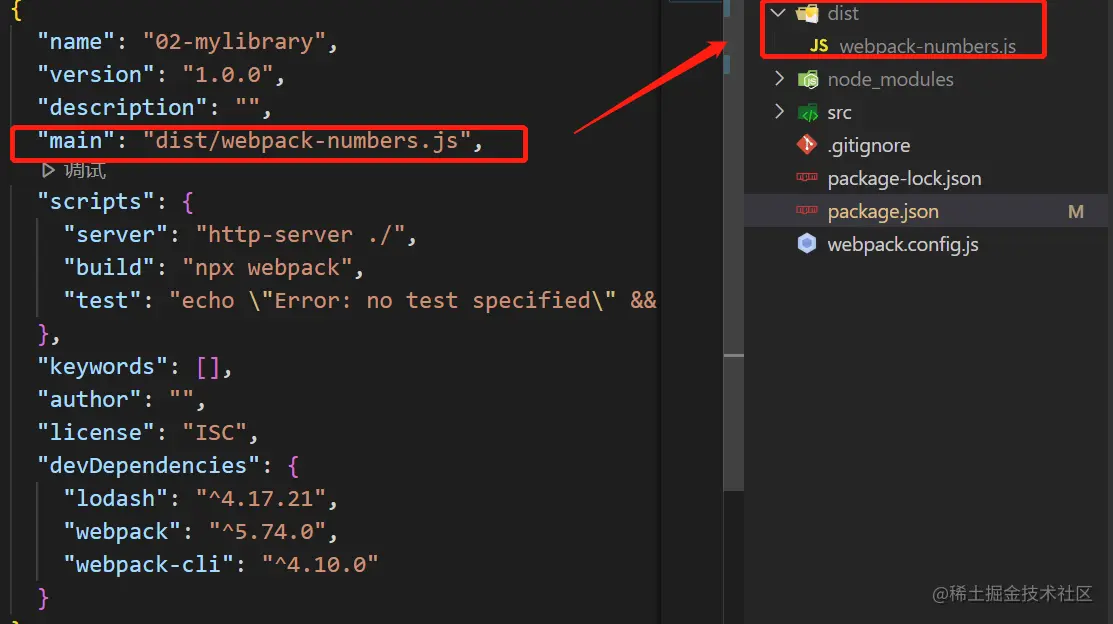This screenshot has width=1113, height=624.
Task: Click the "lodash" dependency key
Action: [116, 498]
